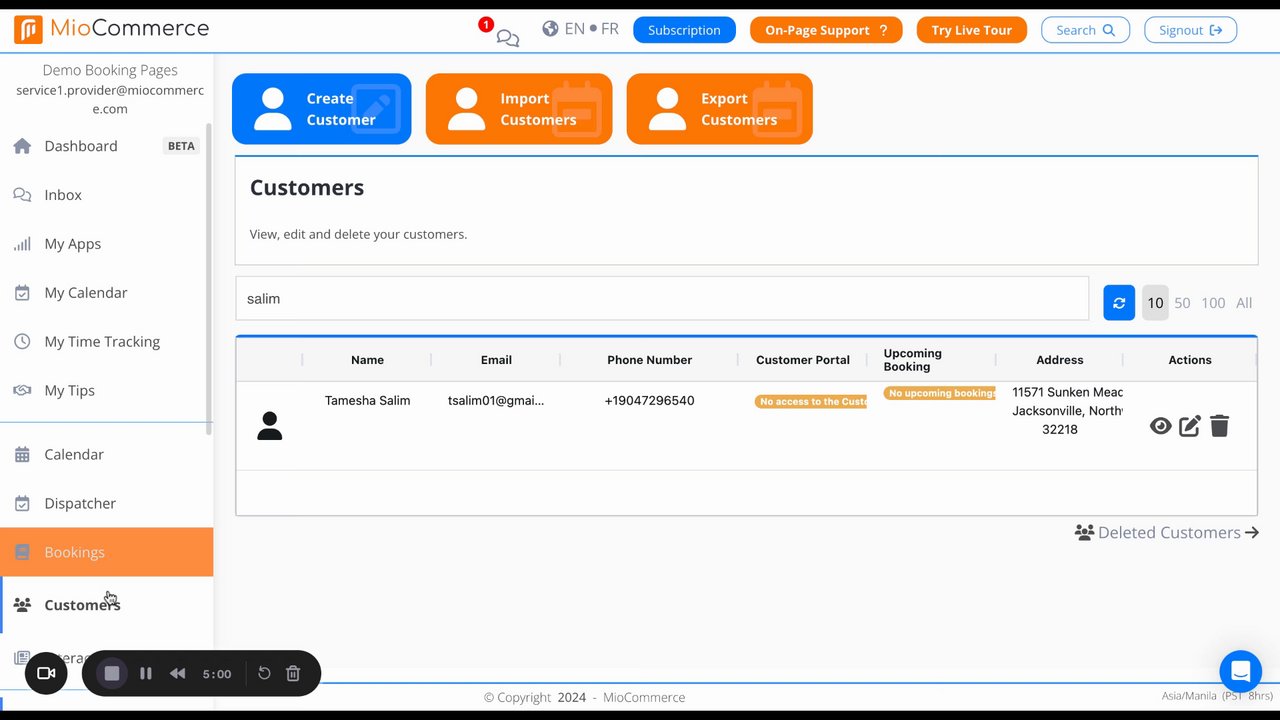1280x720 pixels.
Task: Sort by Phone Number column header
Action: click(649, 360)
